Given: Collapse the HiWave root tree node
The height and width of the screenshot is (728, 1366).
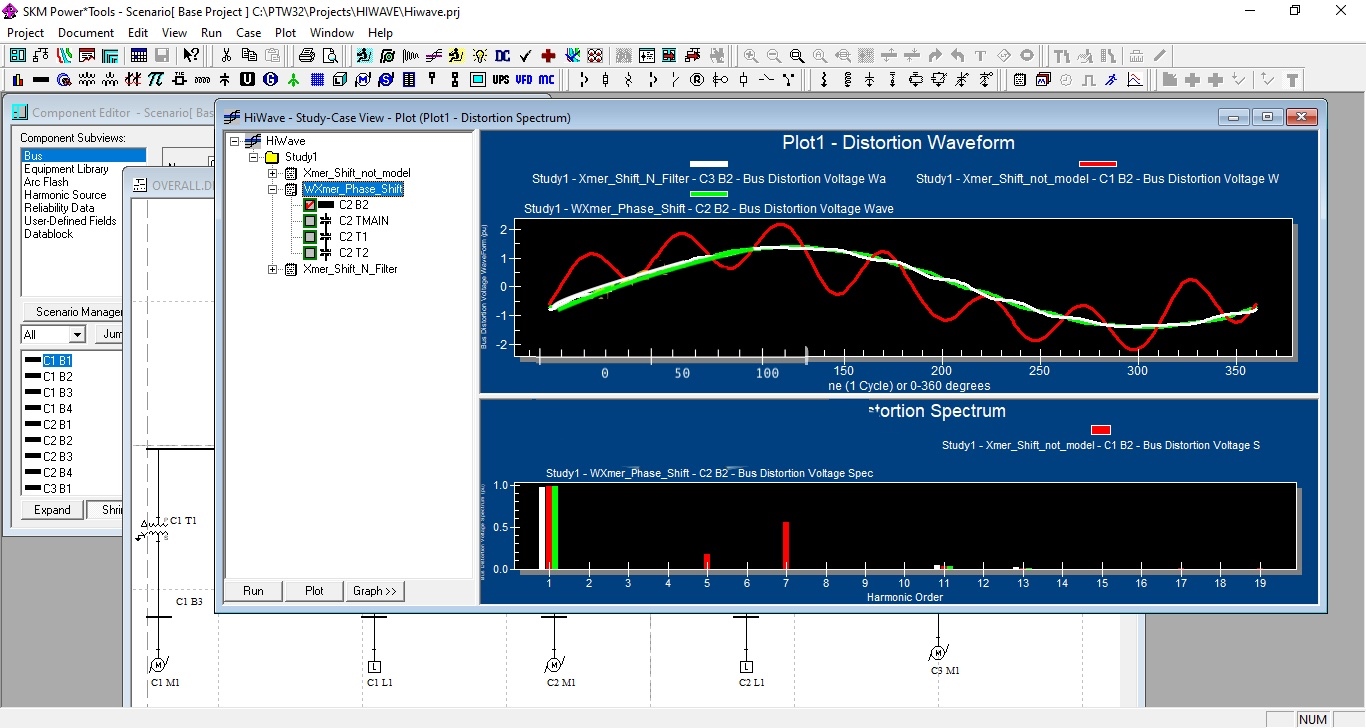Looking at the screenshot, I should pos(235,141).
